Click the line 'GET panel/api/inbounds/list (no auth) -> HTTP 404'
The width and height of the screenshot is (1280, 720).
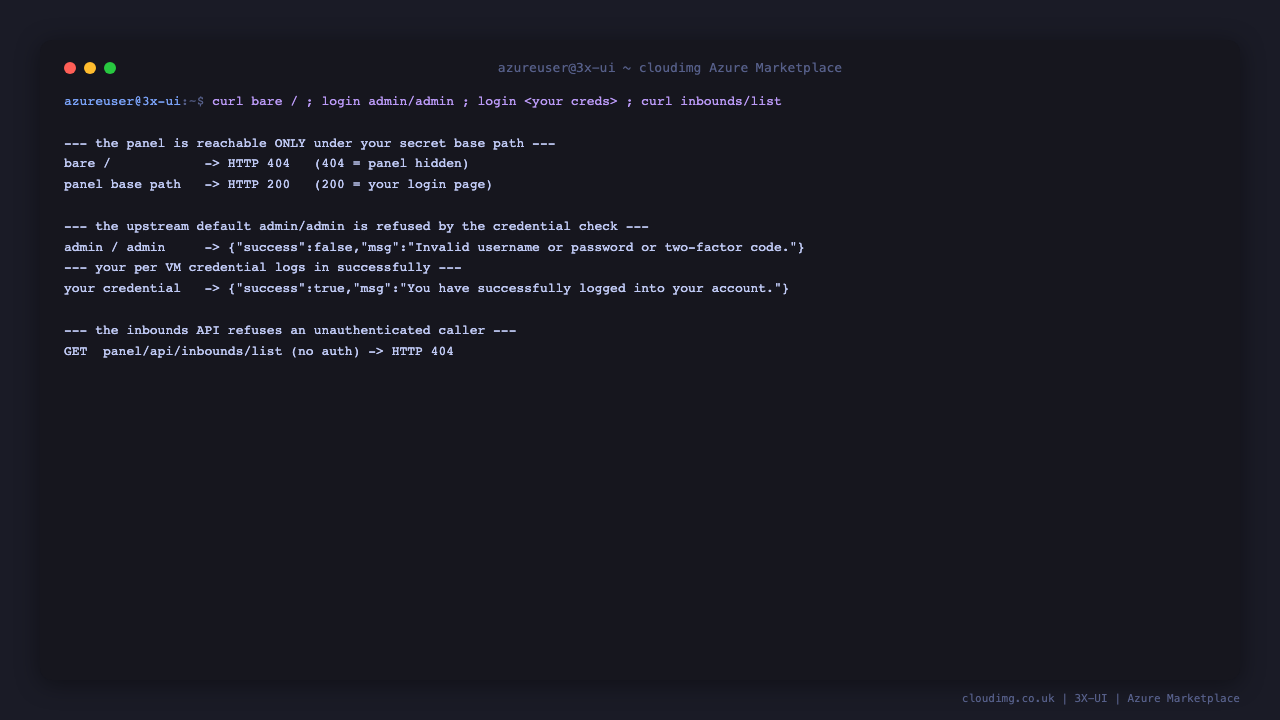pyautogui.click(x=259, y=351)
